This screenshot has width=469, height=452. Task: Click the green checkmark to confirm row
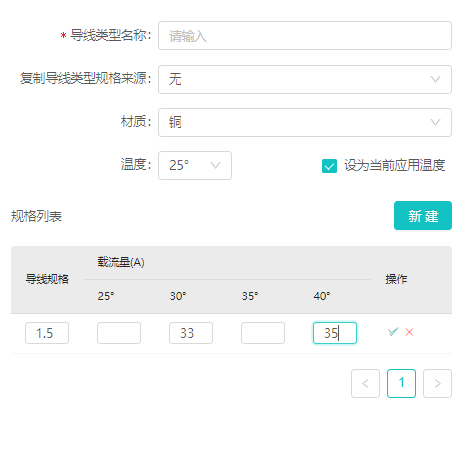393,332
